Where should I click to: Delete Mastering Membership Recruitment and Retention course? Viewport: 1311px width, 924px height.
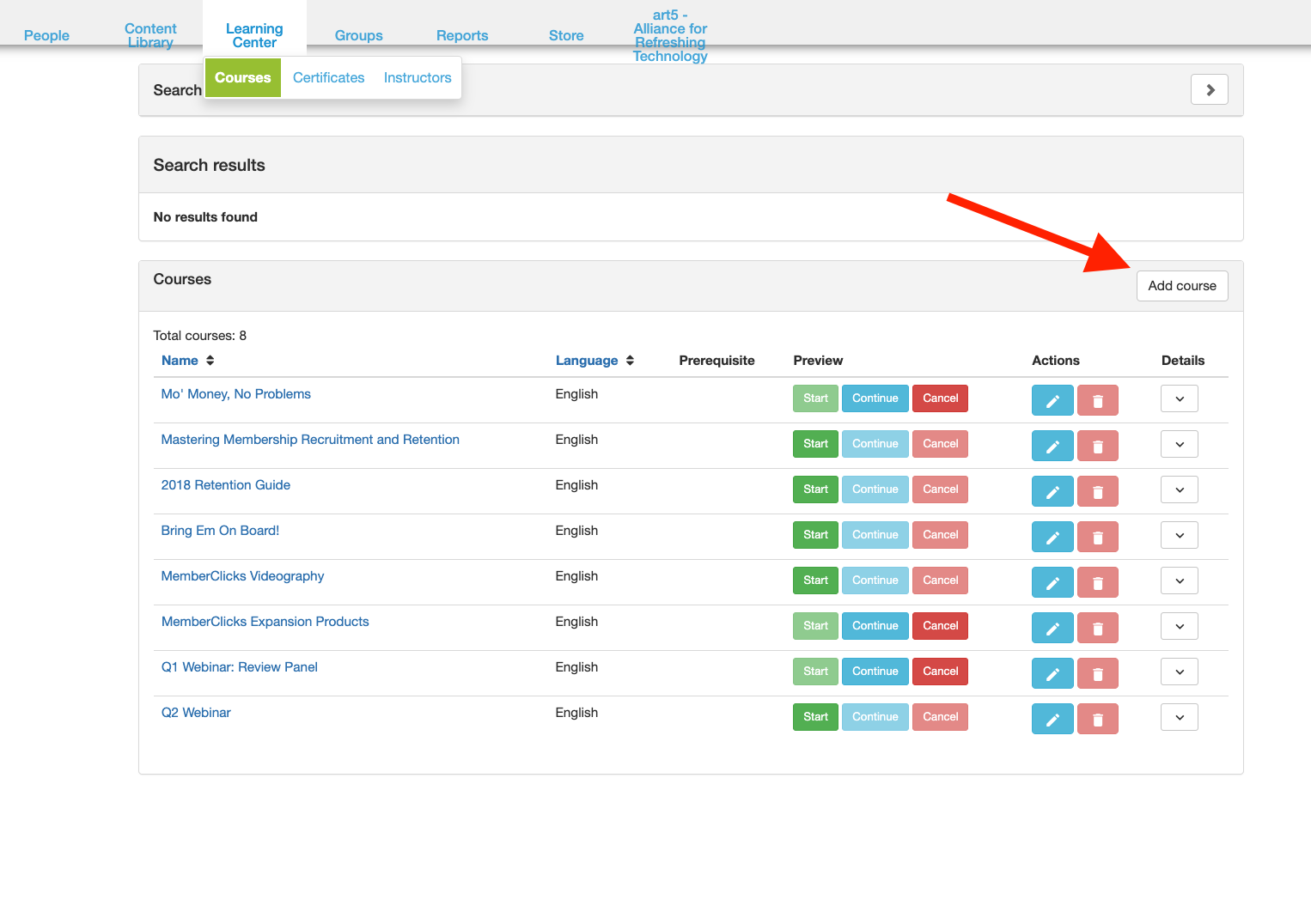coord(1097,446)
